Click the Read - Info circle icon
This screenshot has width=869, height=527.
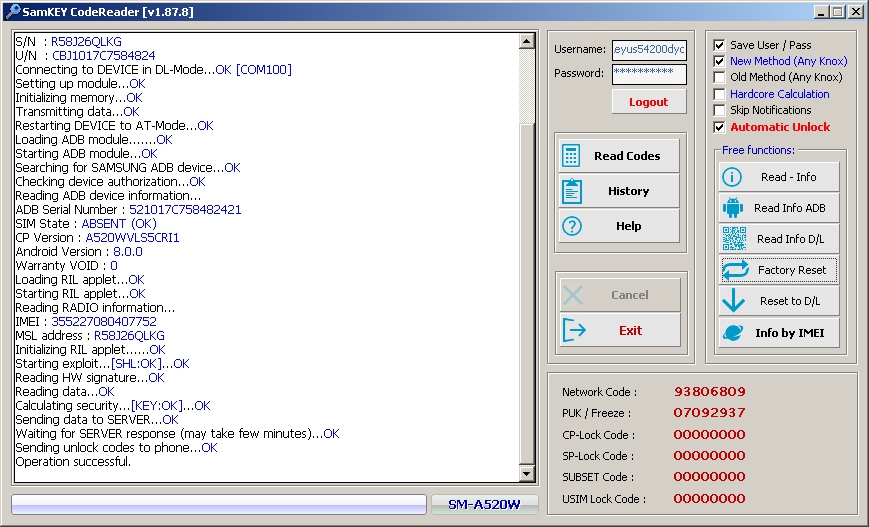click(x=732, y=177)
